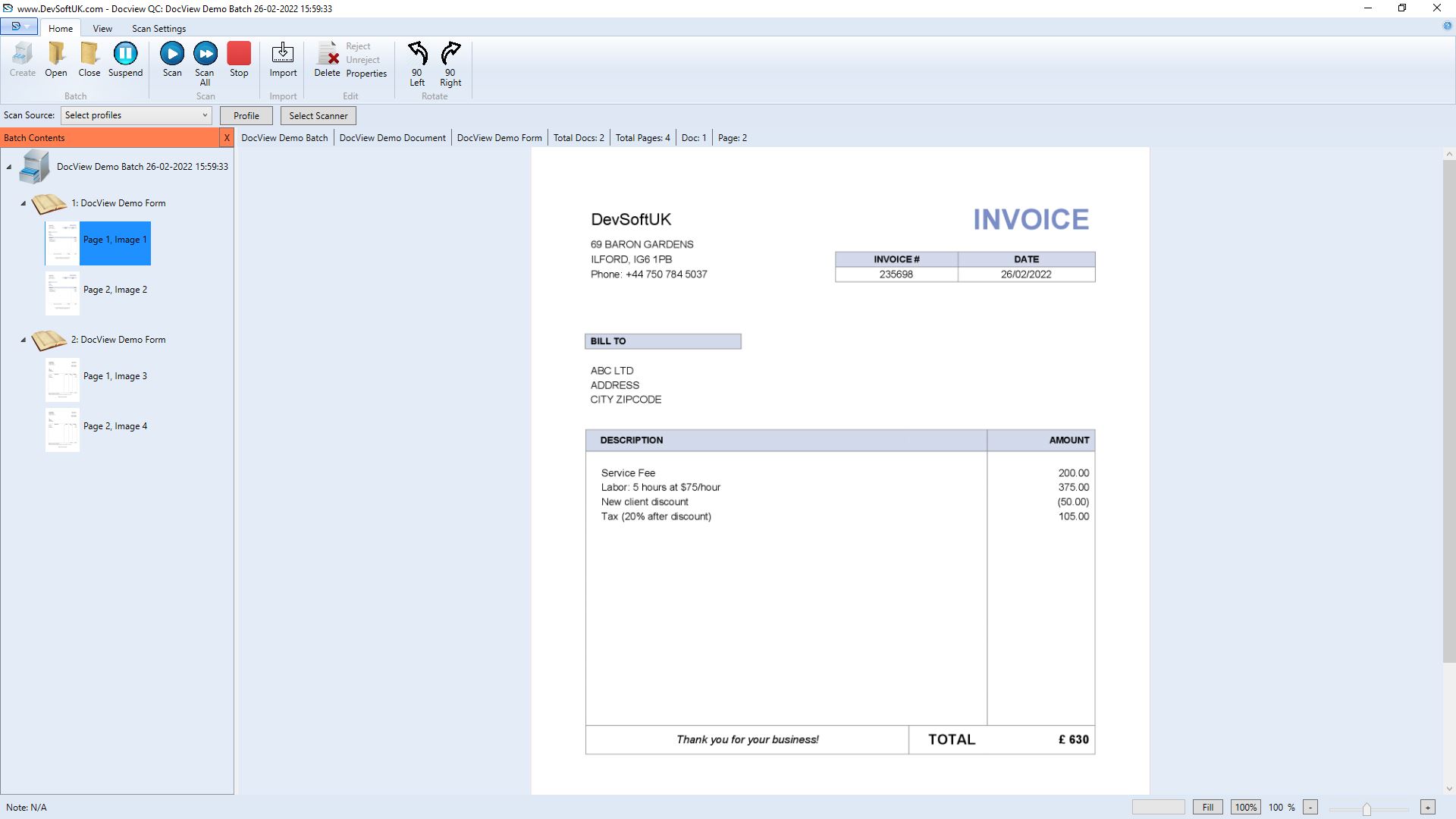Click the Suspend pause icon
The width and height of the screenshot is (1456, 819).
pyautogui.click(x=125, y=54)
